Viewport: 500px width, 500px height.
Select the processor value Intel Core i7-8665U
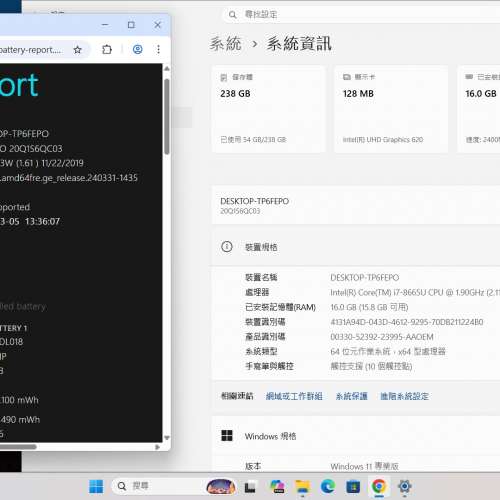click(x=415, y=293)
